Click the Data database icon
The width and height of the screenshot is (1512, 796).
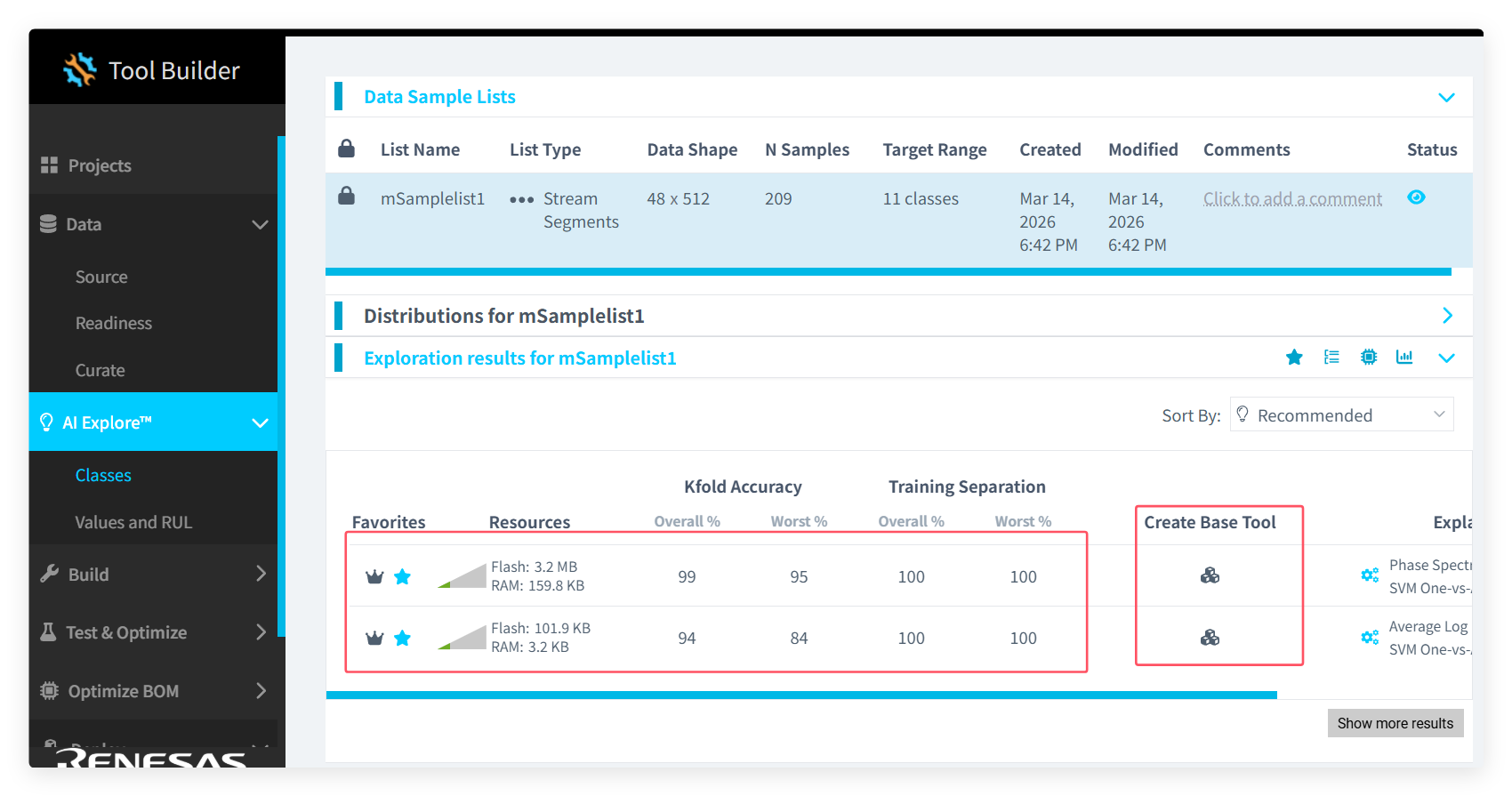48,224
